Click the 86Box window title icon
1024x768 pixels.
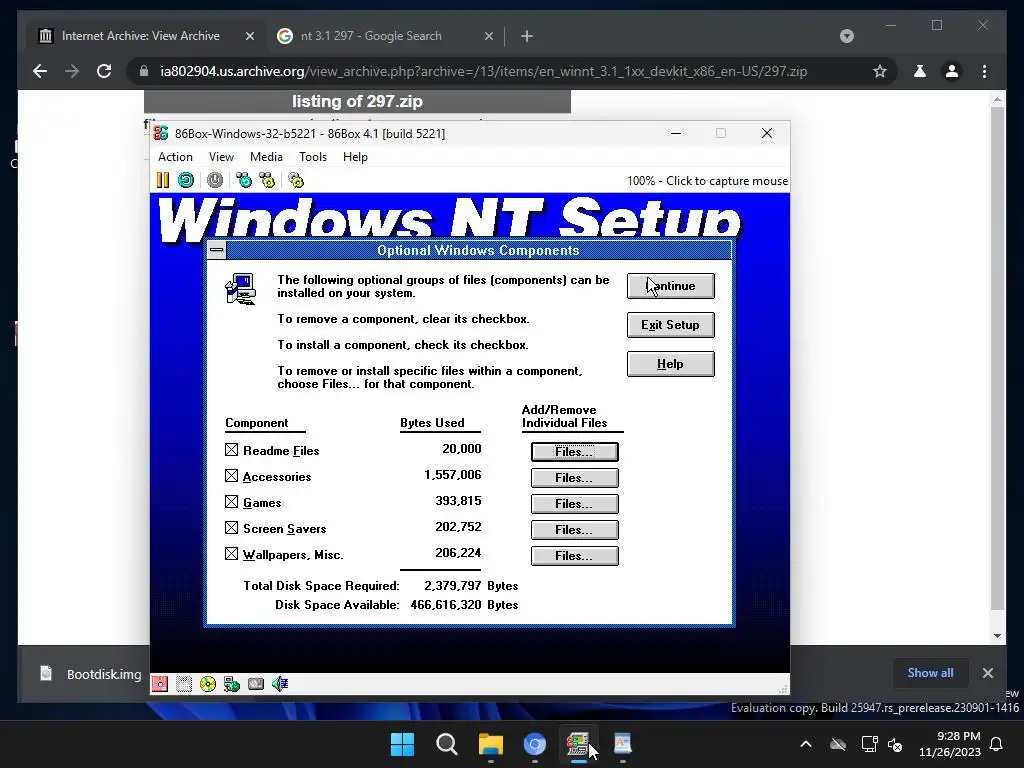click(x=161, y=133)
